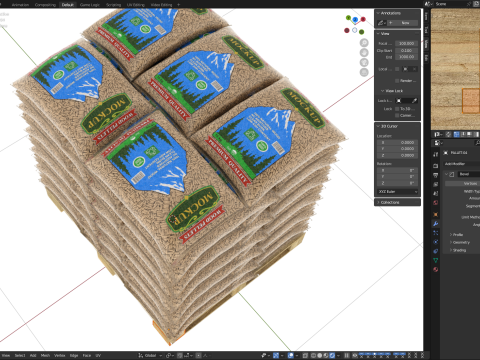This screenshot has width=480, height=360.
Task: Open the Vertex menu in viewport header
Action: coord(60,355)
